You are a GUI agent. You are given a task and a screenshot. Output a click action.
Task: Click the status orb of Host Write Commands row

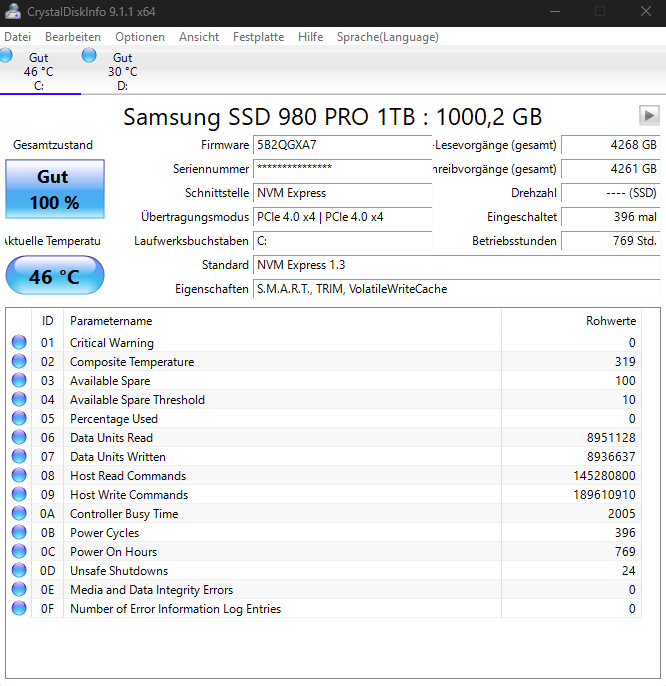click(19, 494)
